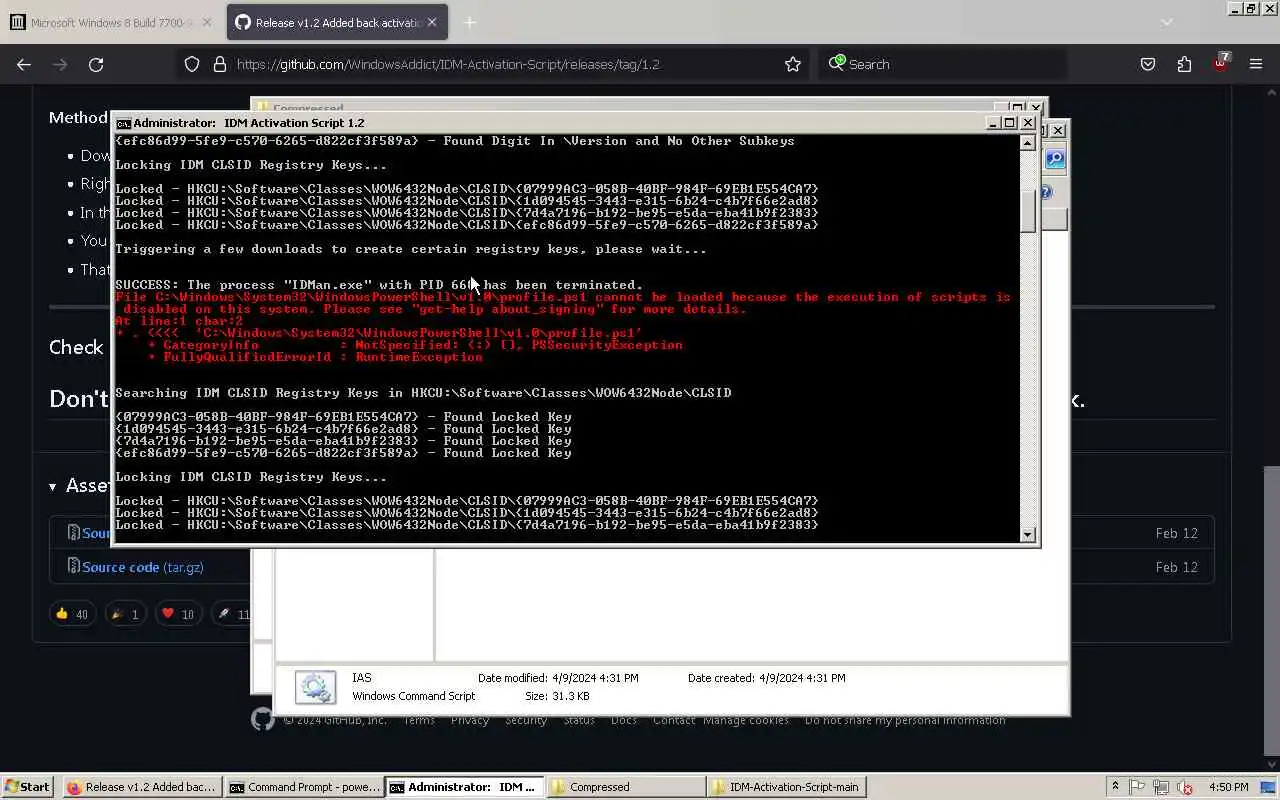This screenshot has width=1280, height=800.
Task: Click the thumbs up reaction
Action: click(x=72, y=614)
